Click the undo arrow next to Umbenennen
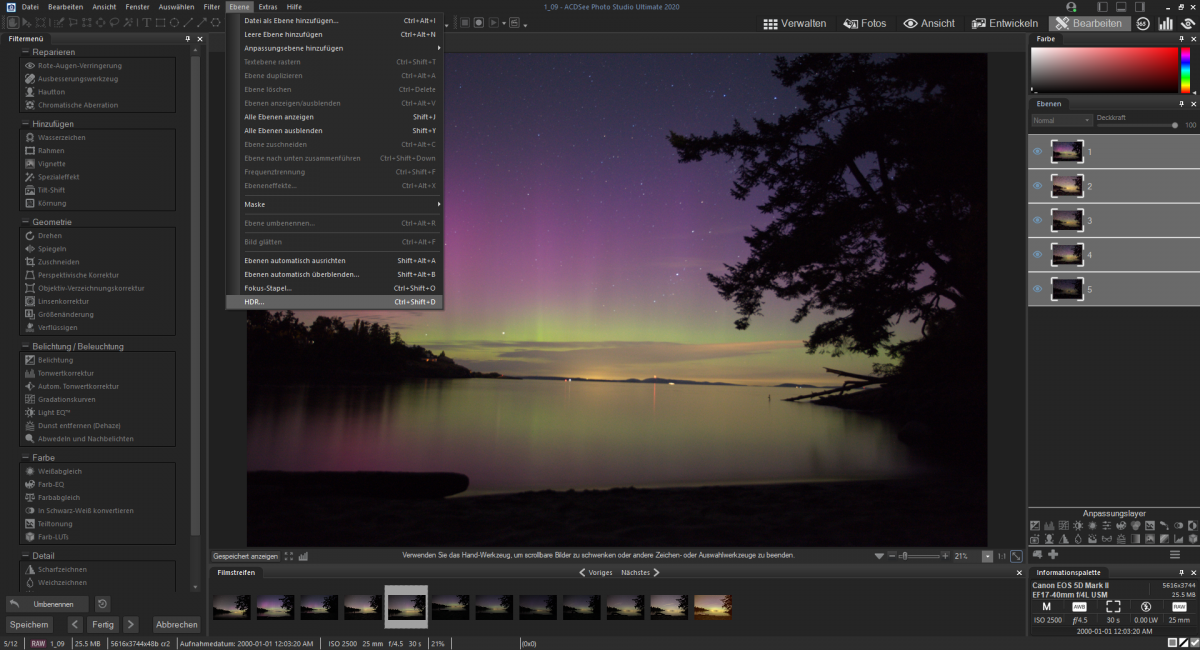 click(x=14, y=604)
